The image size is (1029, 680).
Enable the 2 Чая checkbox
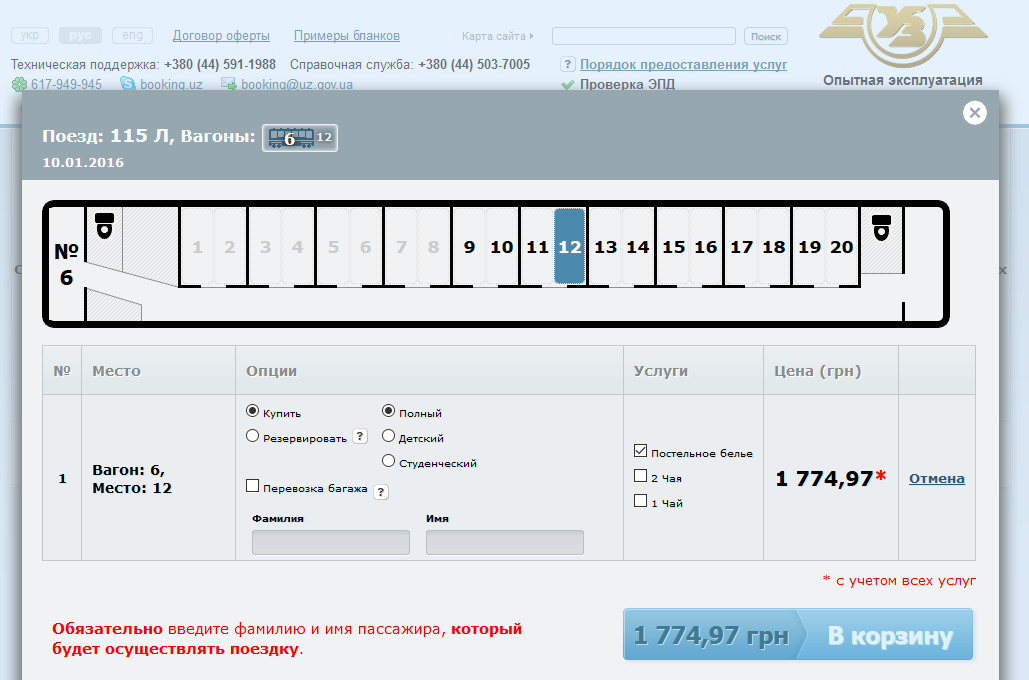(x=641, y=477)
